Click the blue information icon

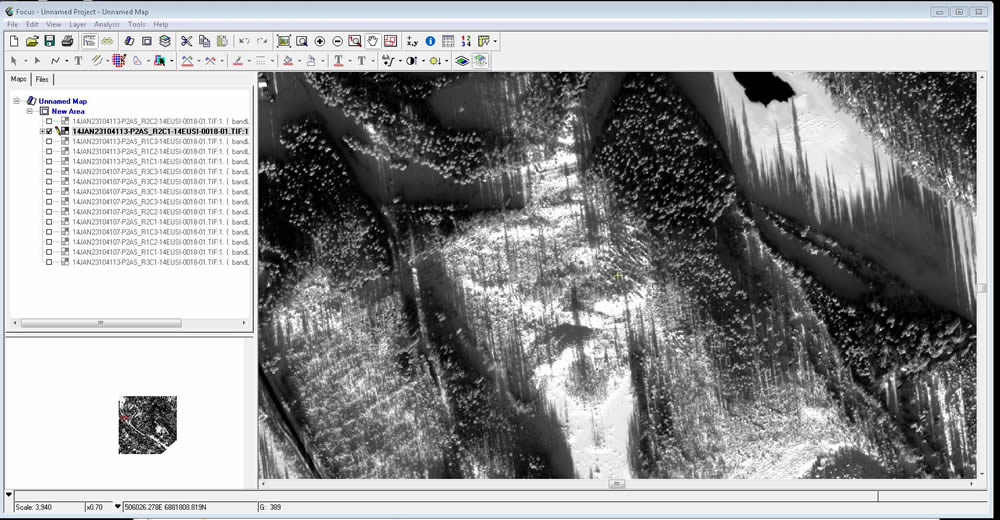[431, 41]
